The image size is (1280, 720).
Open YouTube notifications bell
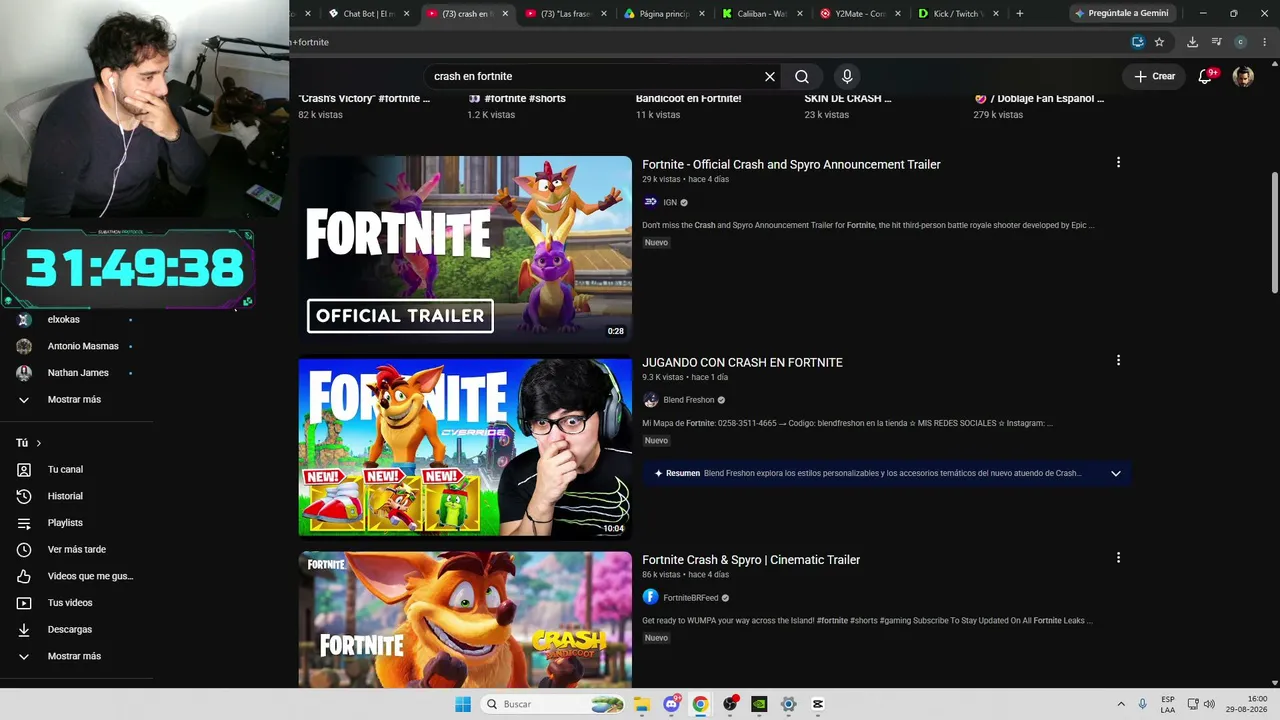pyautogui.click(x=1206, y=76)
